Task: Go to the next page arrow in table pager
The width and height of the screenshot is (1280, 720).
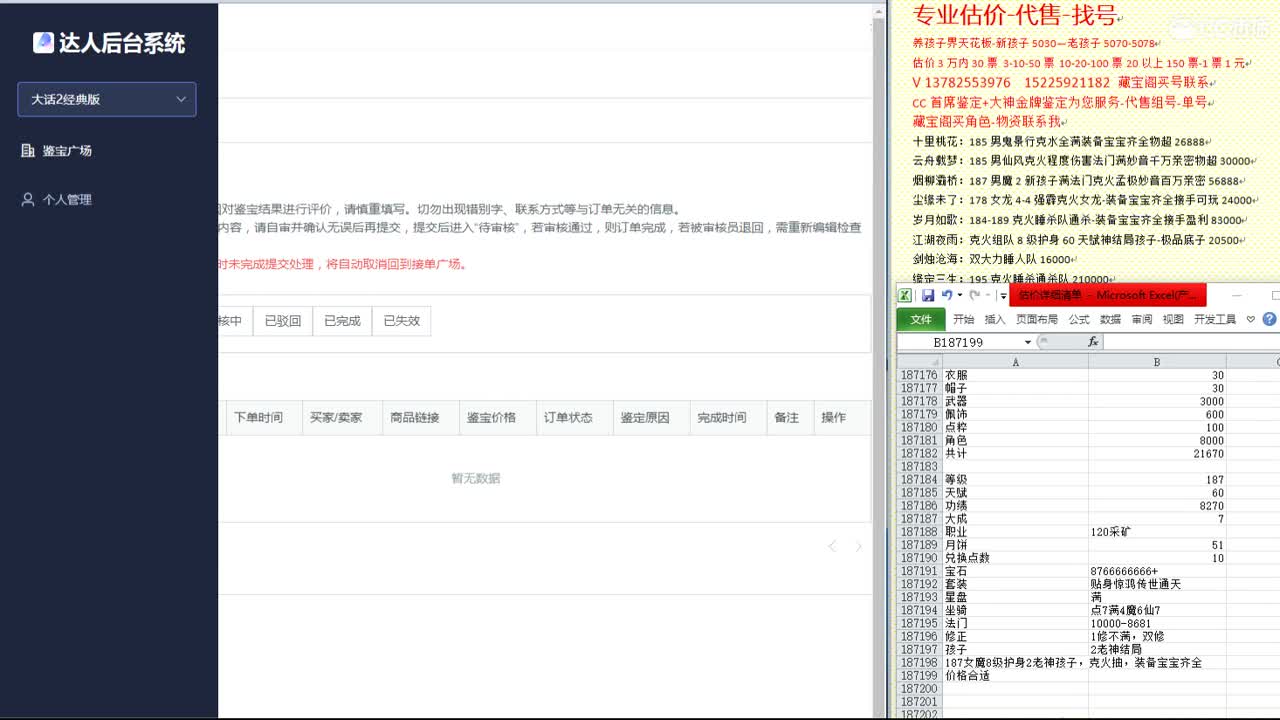Action: click(x=858, y=546)
